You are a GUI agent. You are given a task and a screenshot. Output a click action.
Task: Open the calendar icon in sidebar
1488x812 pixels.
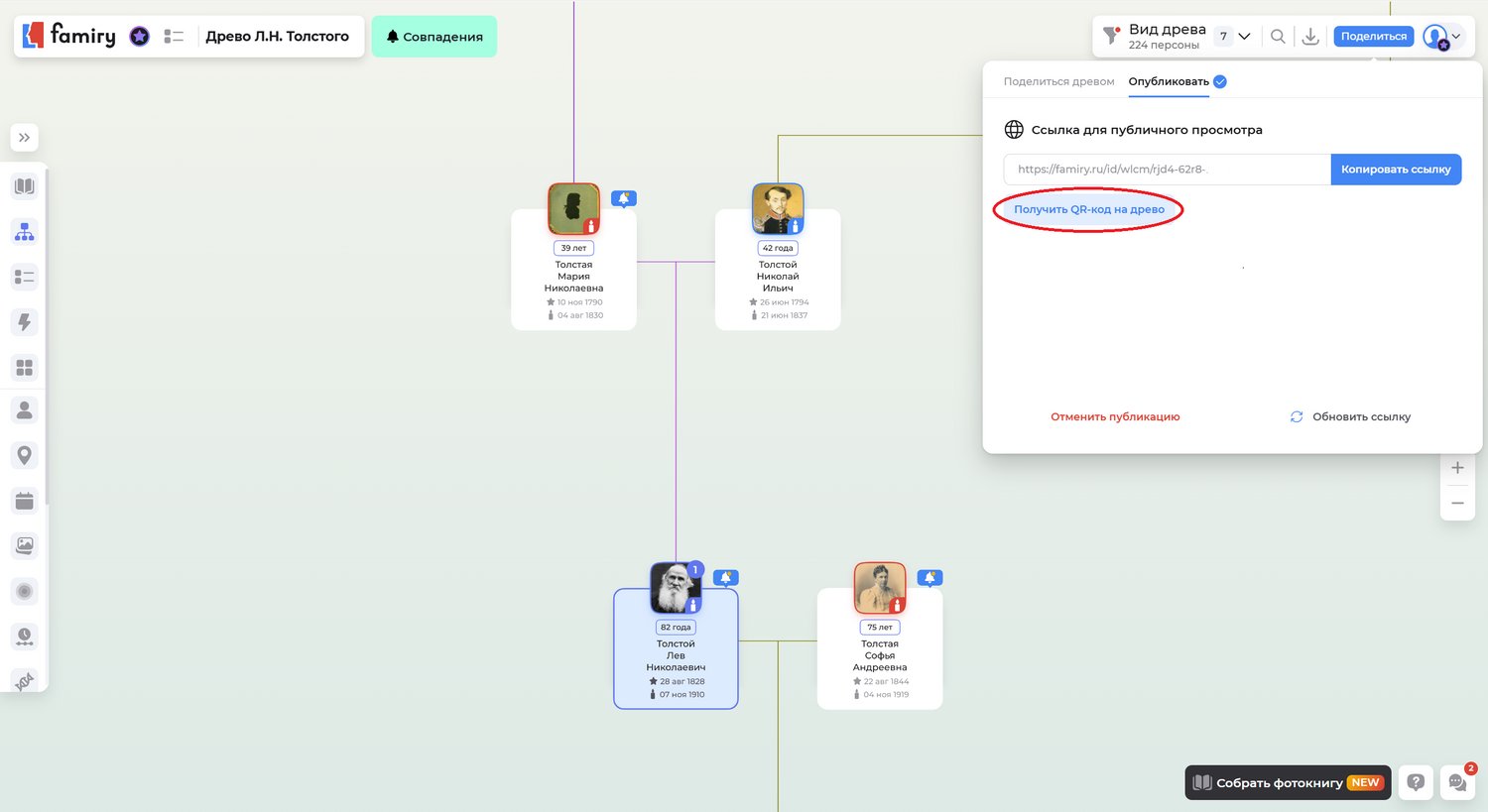pos(25,501)
